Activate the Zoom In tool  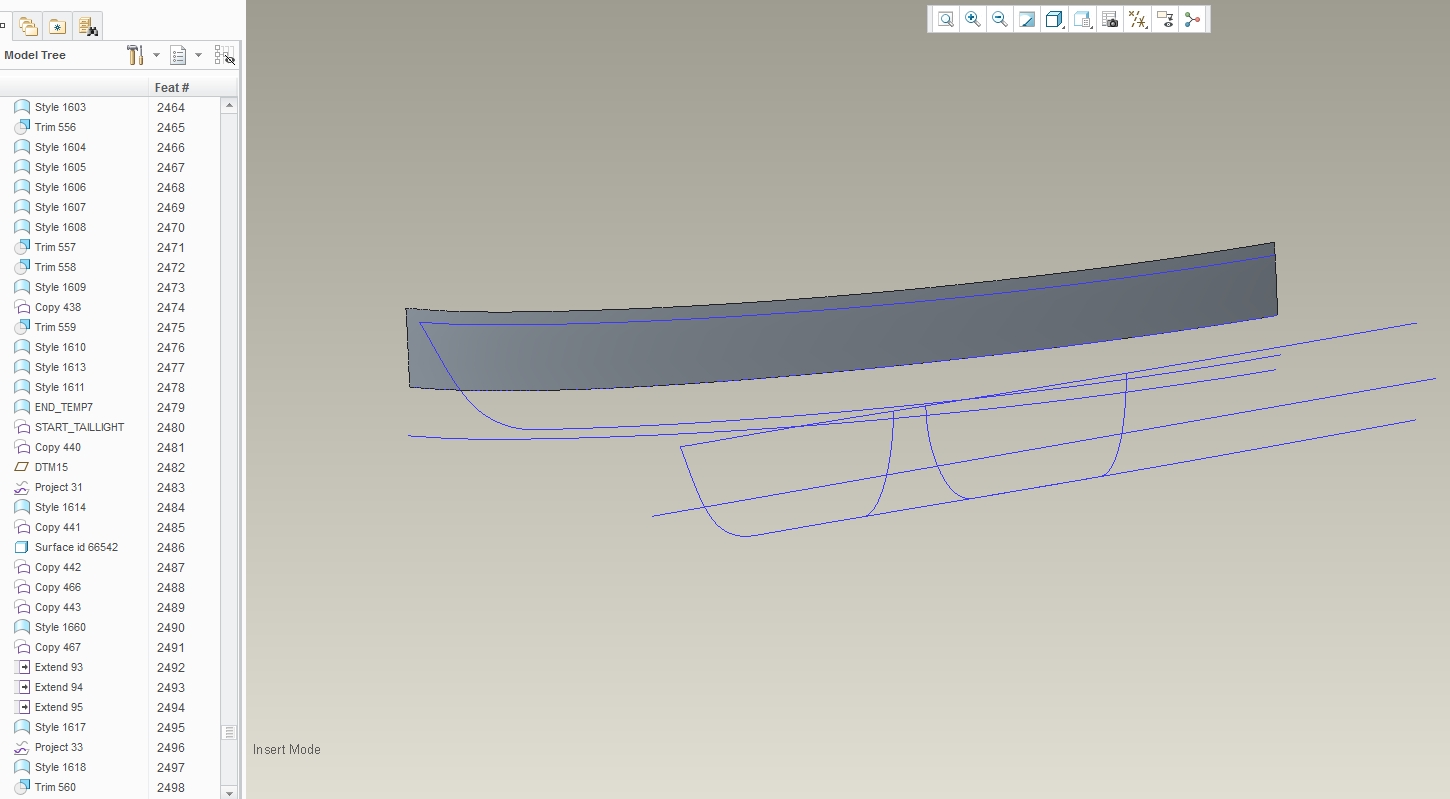tap(972, 19)
